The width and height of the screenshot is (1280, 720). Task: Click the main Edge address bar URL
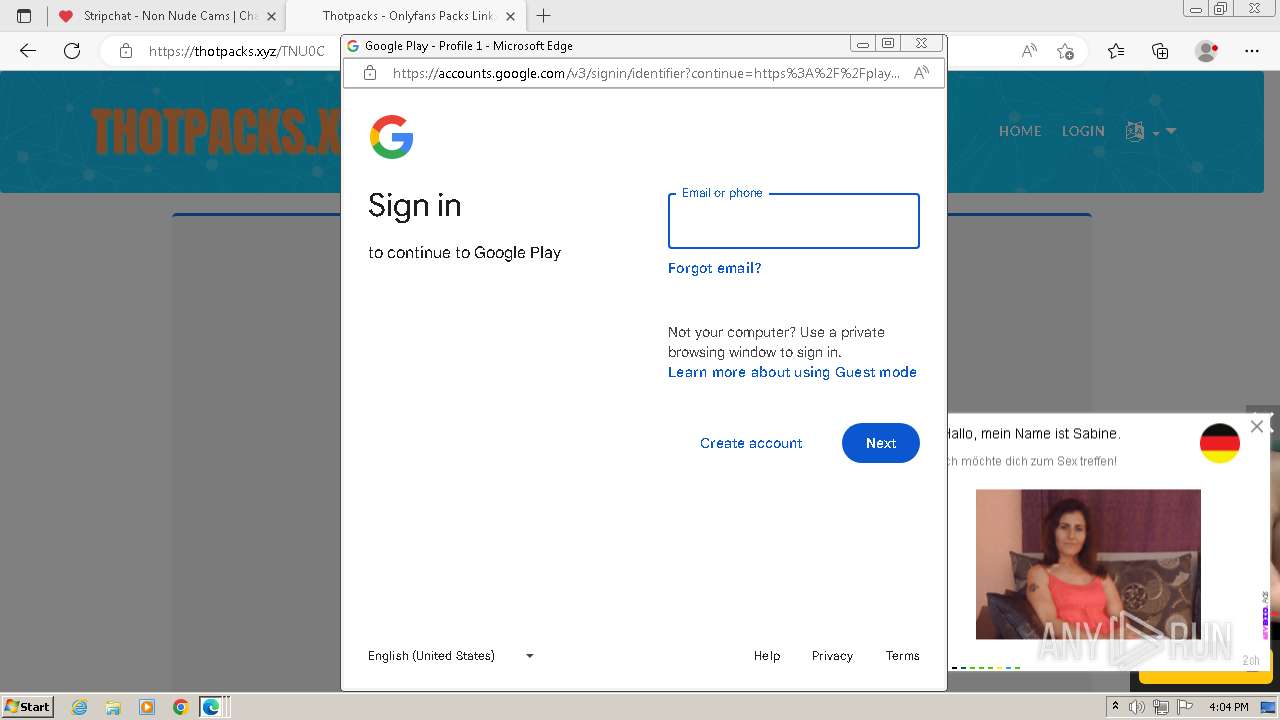coord(237,51)
